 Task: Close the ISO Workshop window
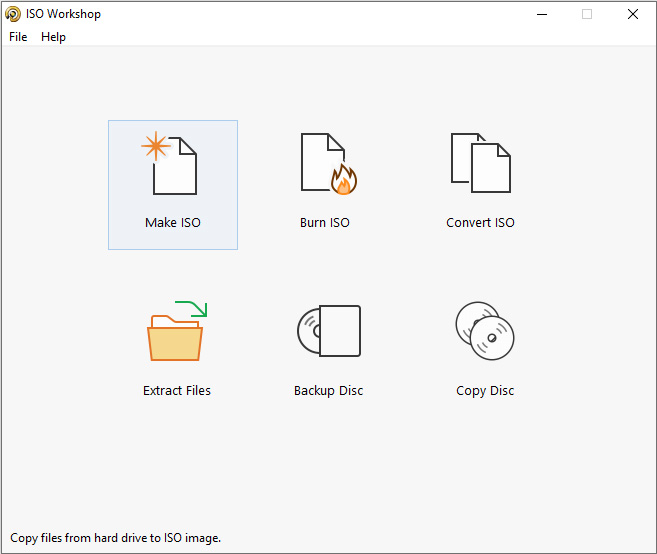(x=633, y=14)
